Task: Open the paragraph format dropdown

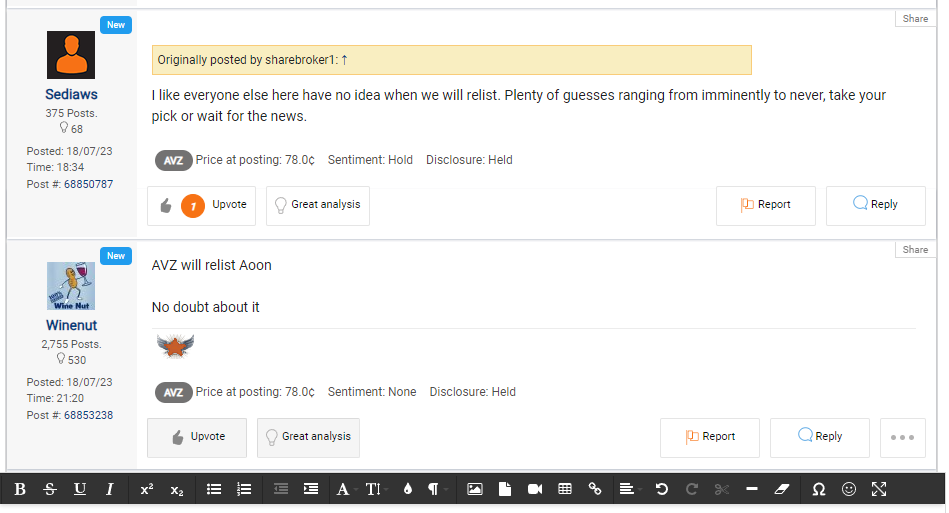Action: pyautogui.click(x=434, y=489)
